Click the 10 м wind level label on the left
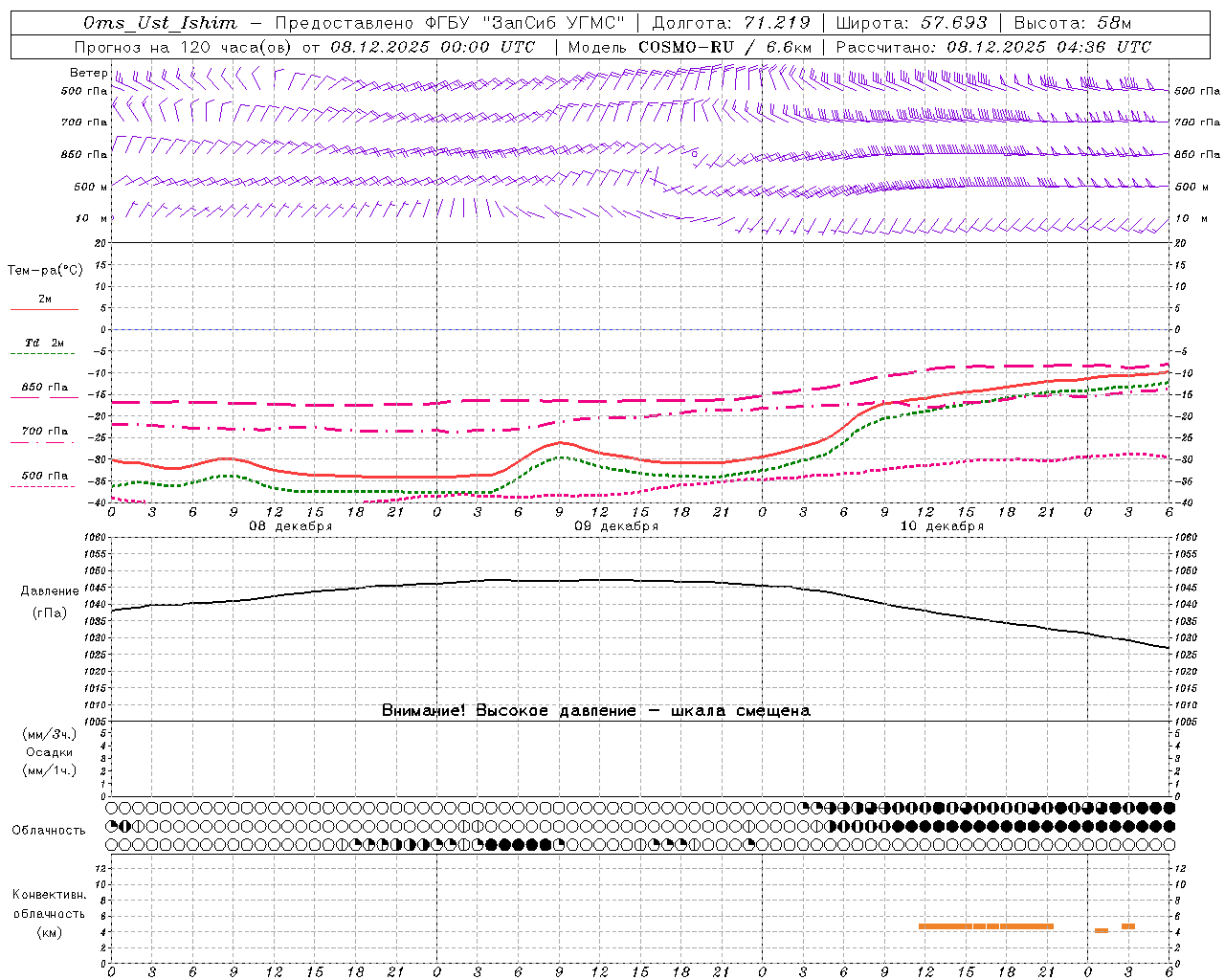The width and height of the screenshot is (1225, 980). click(92, 219)
